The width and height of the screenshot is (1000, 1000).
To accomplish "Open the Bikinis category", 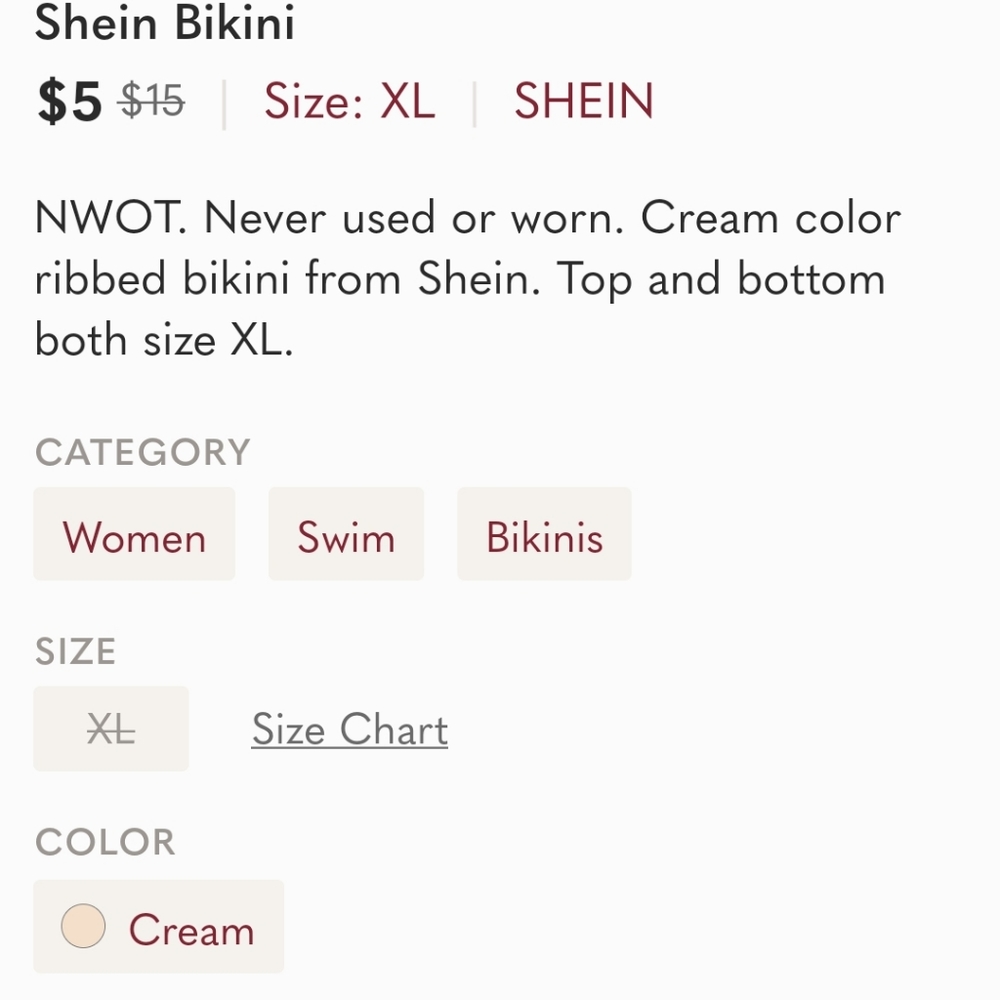I will [544, 534].
